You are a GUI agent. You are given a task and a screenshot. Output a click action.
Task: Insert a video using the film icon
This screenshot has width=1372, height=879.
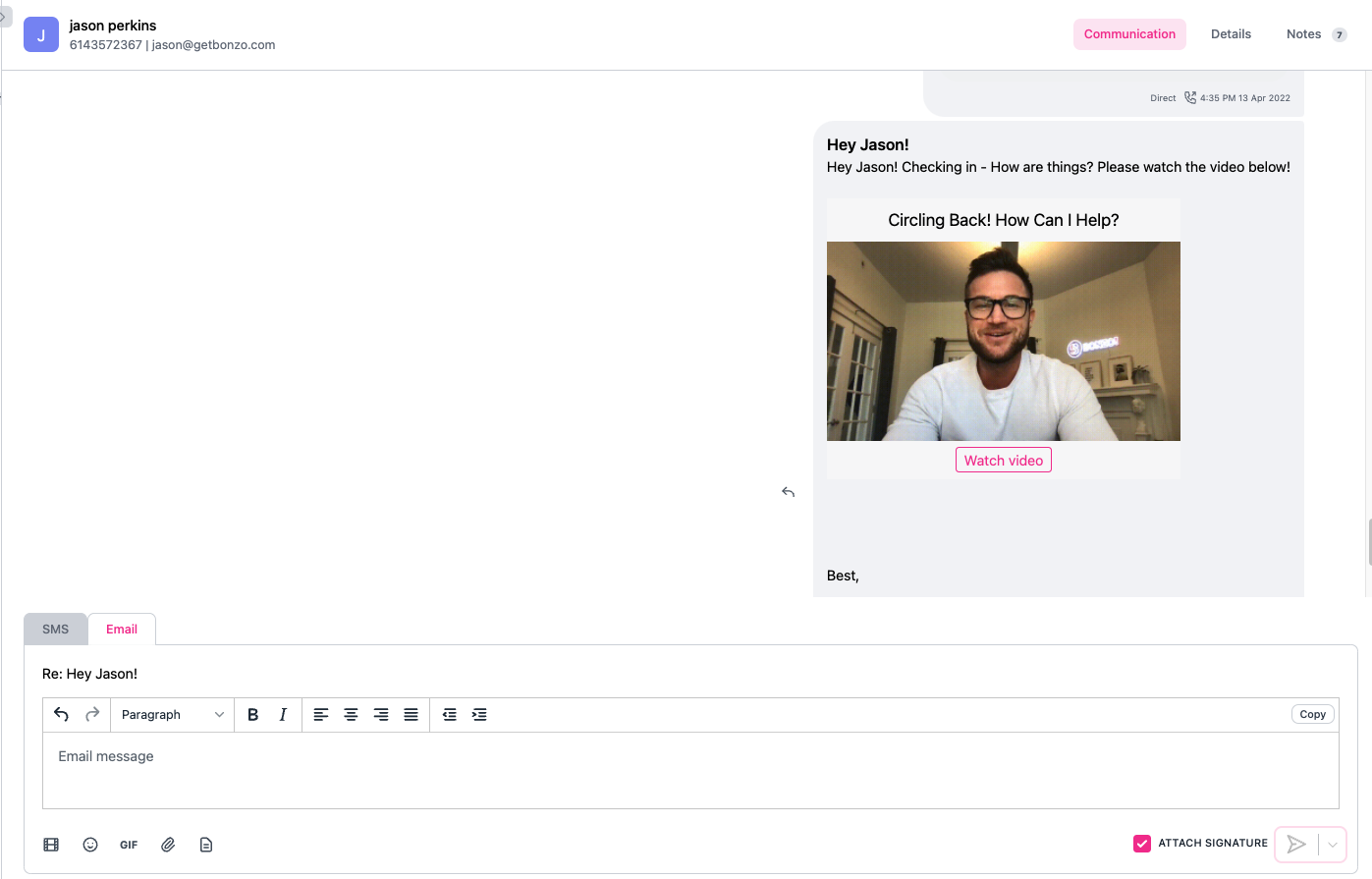[x=51, y=845]
